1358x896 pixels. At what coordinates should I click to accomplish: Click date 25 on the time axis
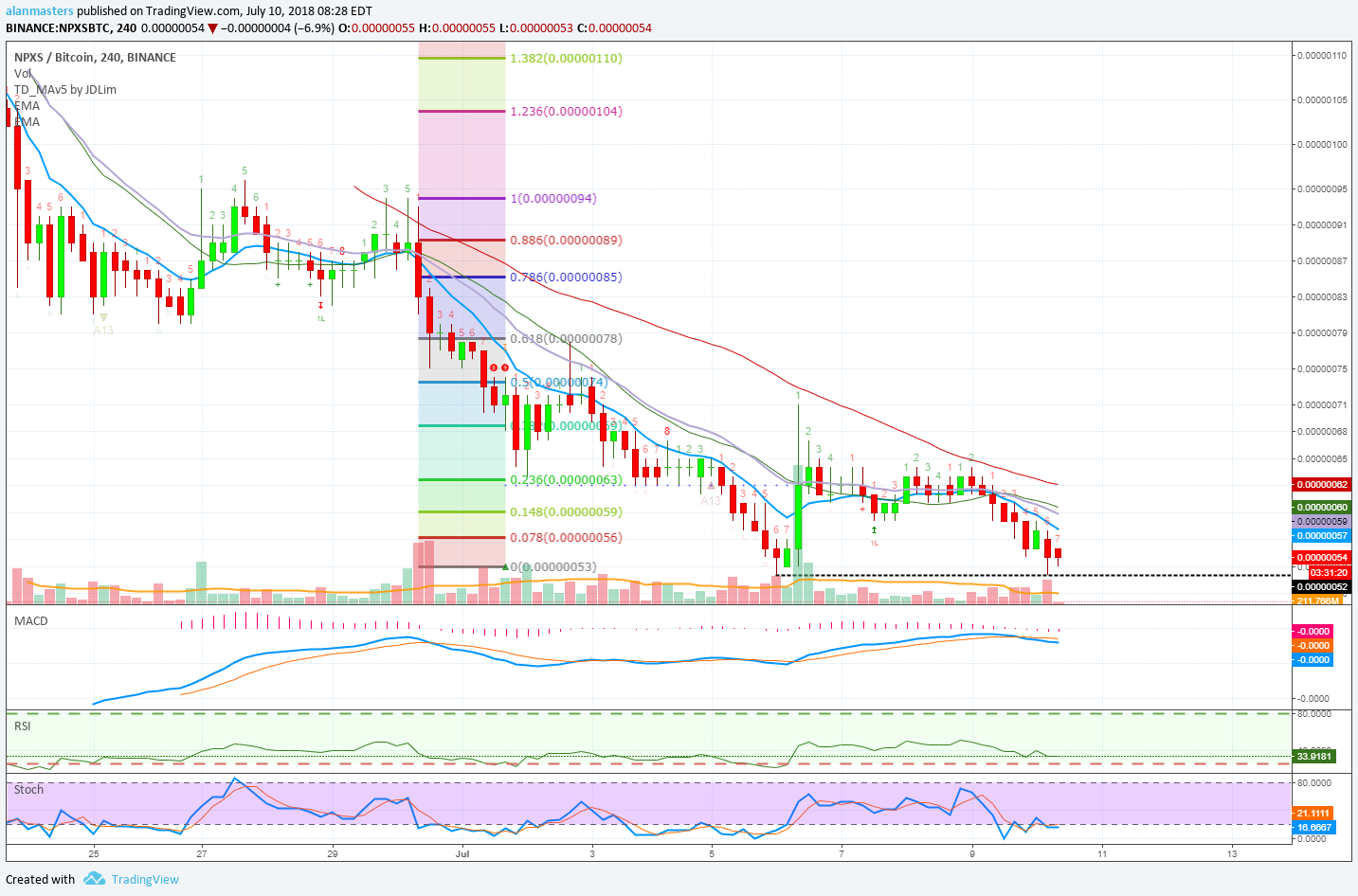(93, 852)
